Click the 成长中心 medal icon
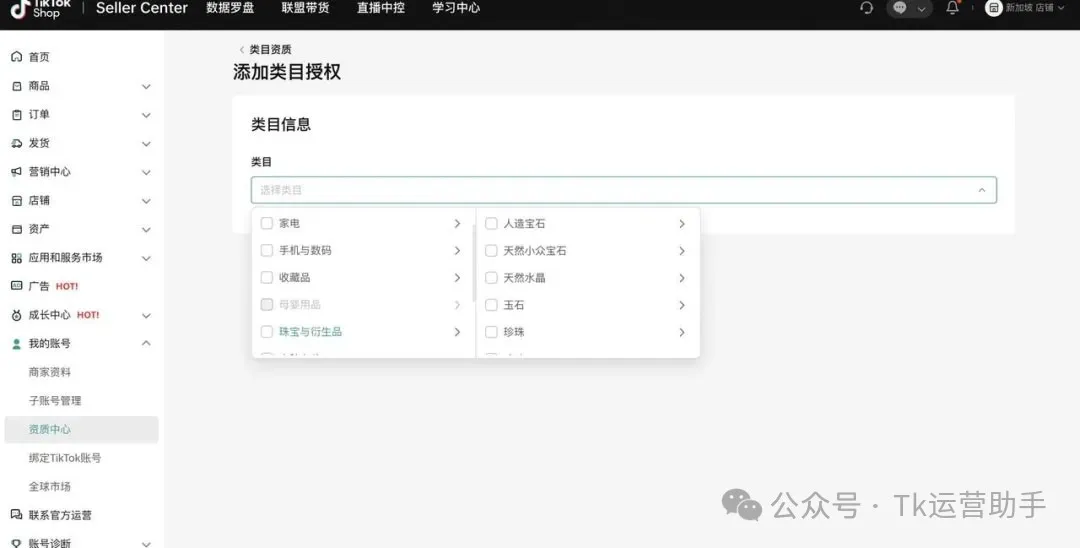The image size is (1080, 548). [16, 315]
